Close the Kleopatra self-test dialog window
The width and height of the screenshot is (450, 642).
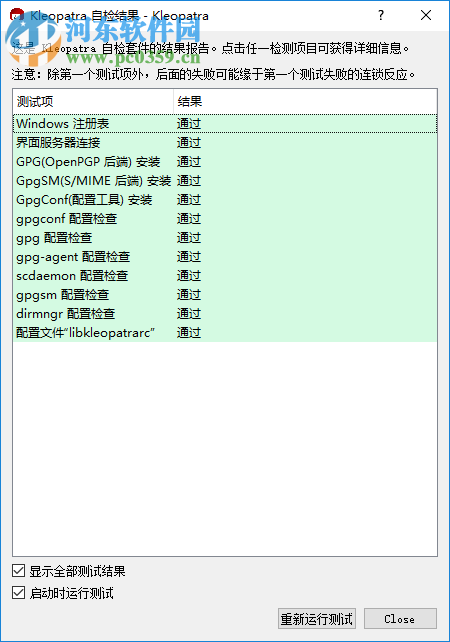tap(426, 16)
